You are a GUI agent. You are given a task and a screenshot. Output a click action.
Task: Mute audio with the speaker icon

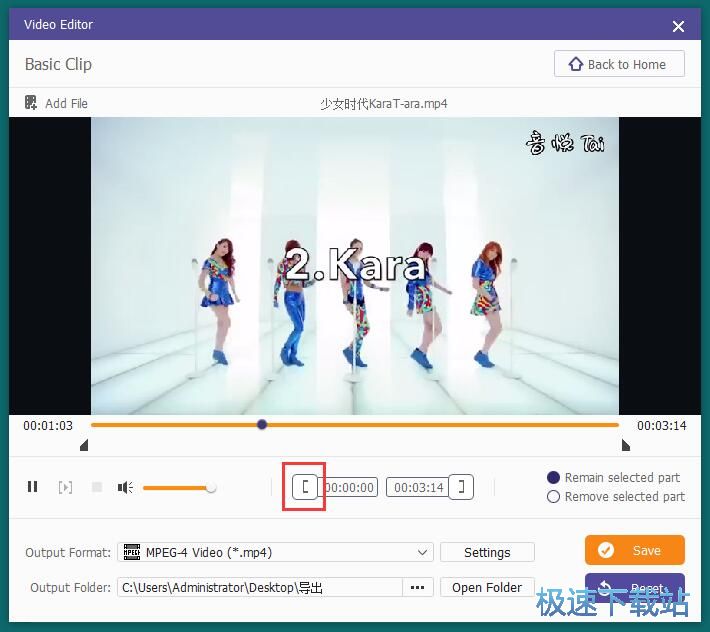[x=125, y=487]
